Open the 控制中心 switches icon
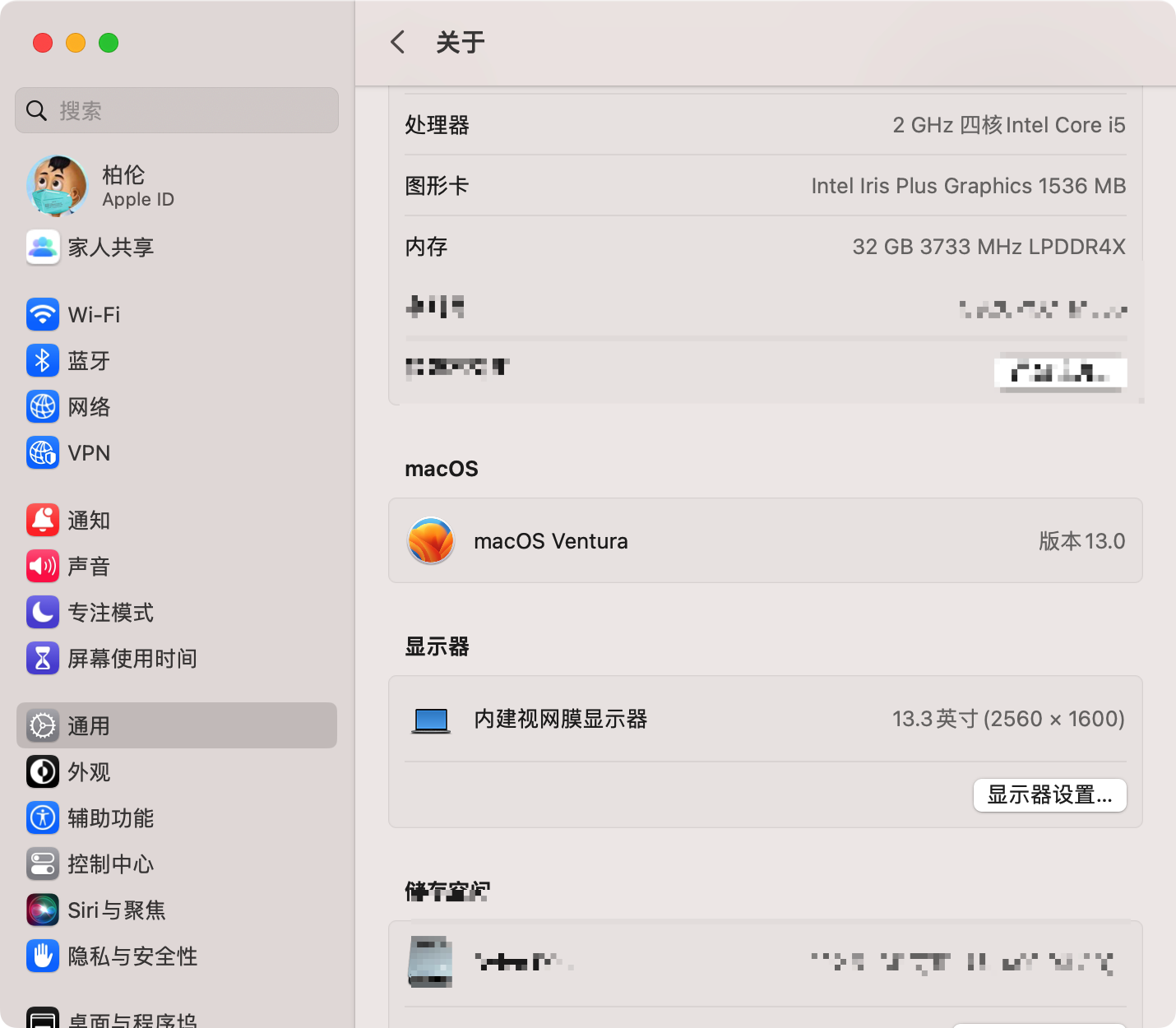The width and height of the screenshot is (1176, 1028). (43, 864)
